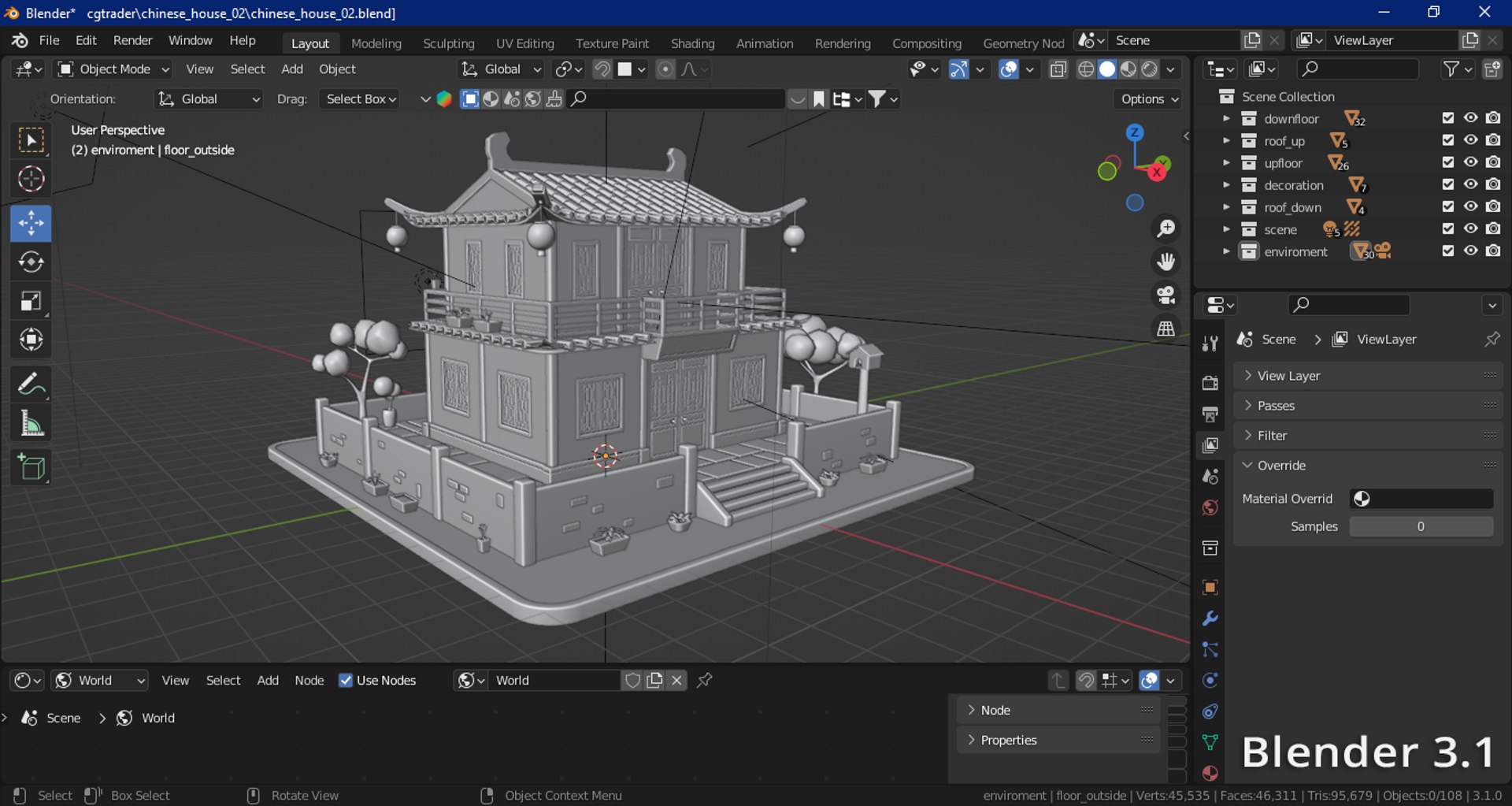
Task: Open the Tool properties tab
Action: click(x=1210, y=344)
